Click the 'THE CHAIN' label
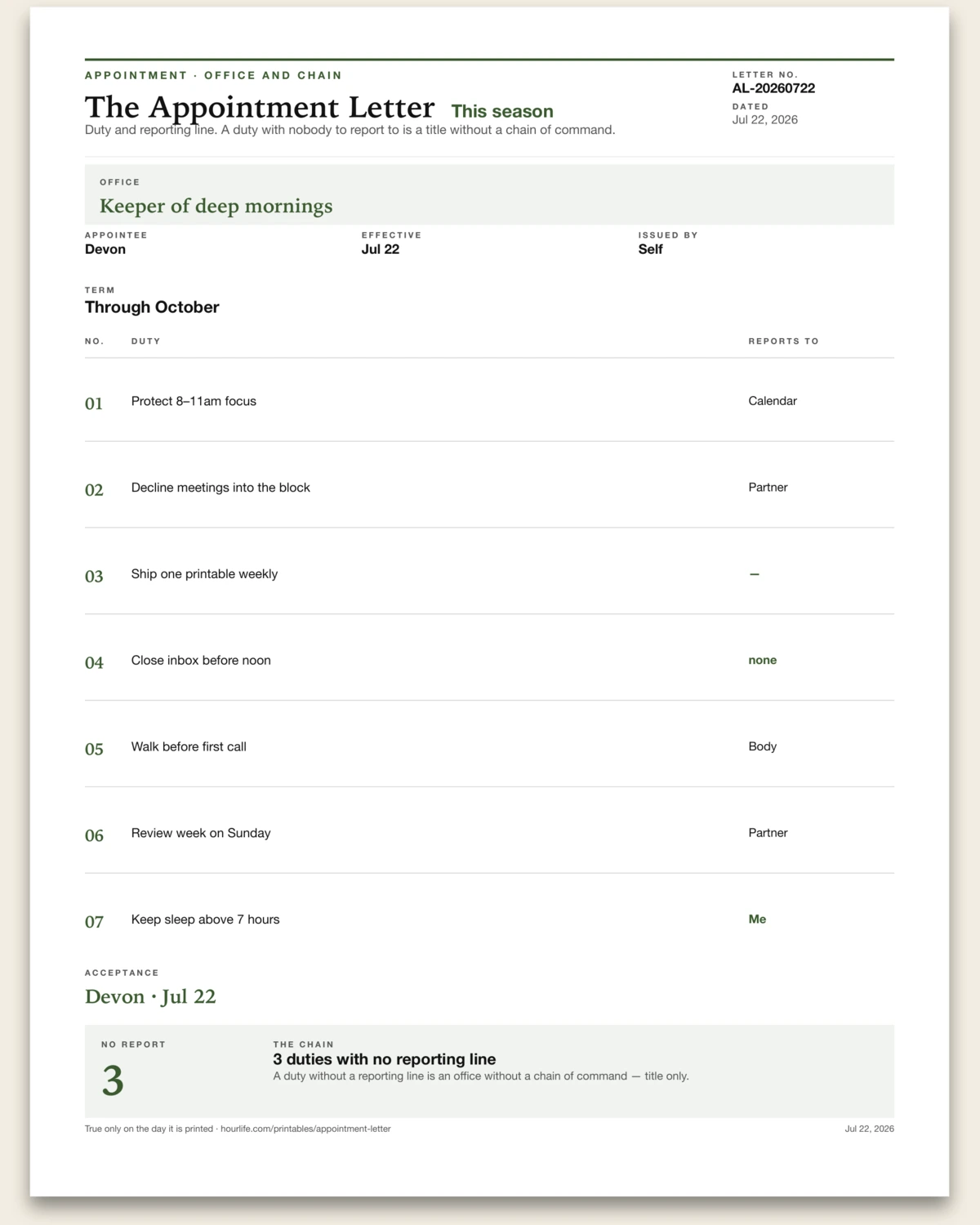 click(303, 1045)
